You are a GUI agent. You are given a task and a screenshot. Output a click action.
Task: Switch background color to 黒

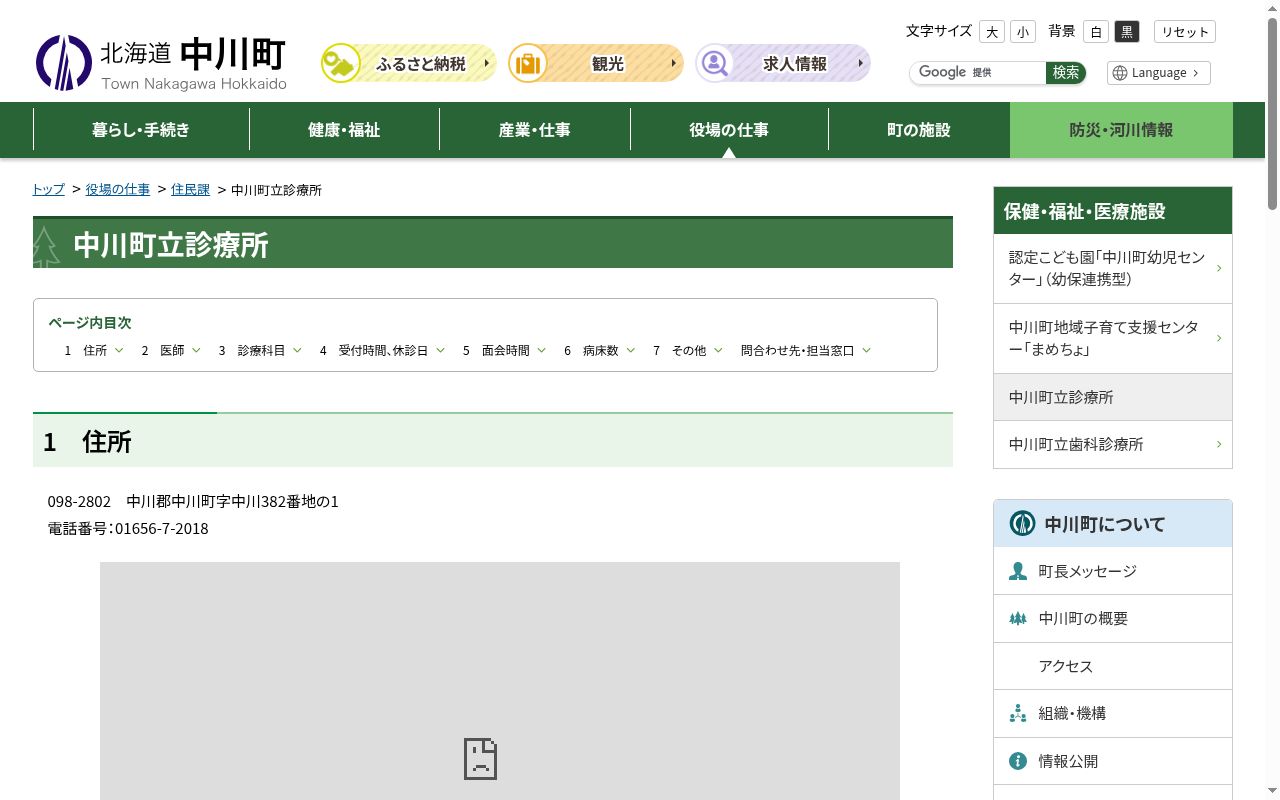point(1127,32)
